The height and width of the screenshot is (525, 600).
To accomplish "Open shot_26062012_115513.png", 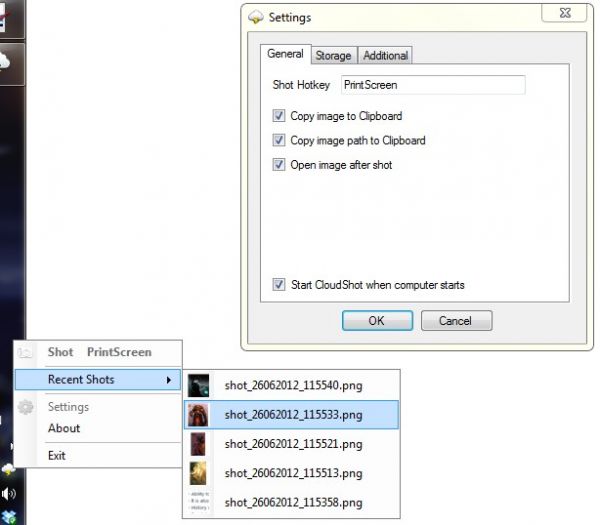I will [292, 473].
